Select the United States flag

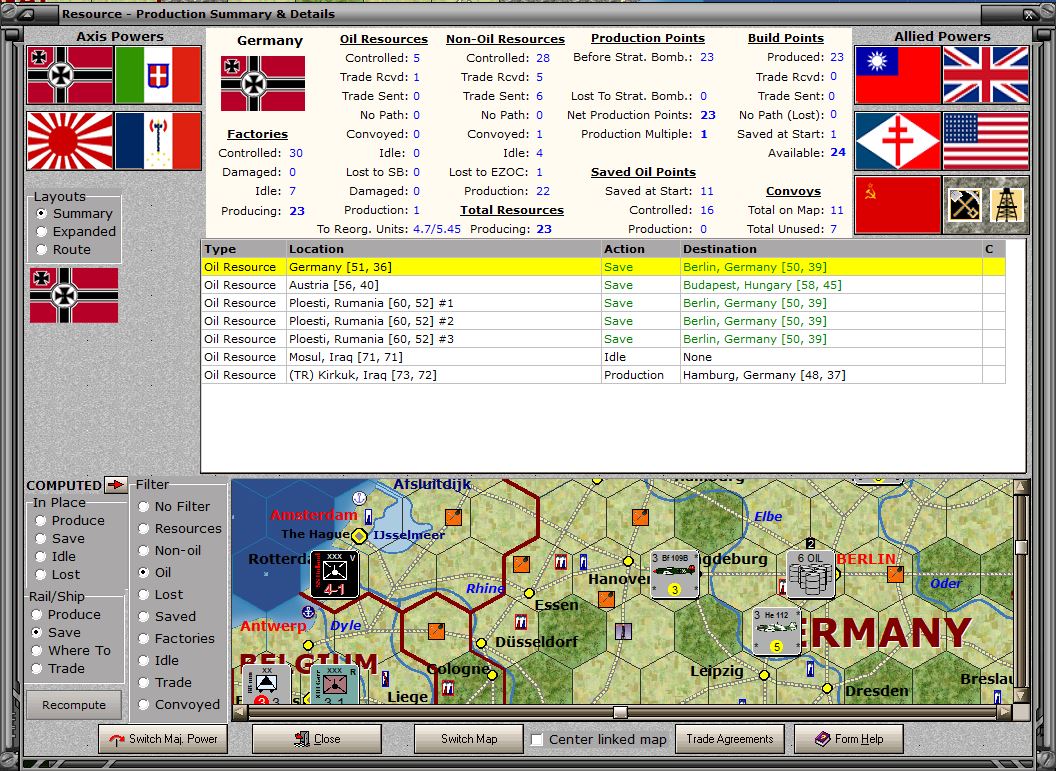pyautogui.click(x=986, y=141)
